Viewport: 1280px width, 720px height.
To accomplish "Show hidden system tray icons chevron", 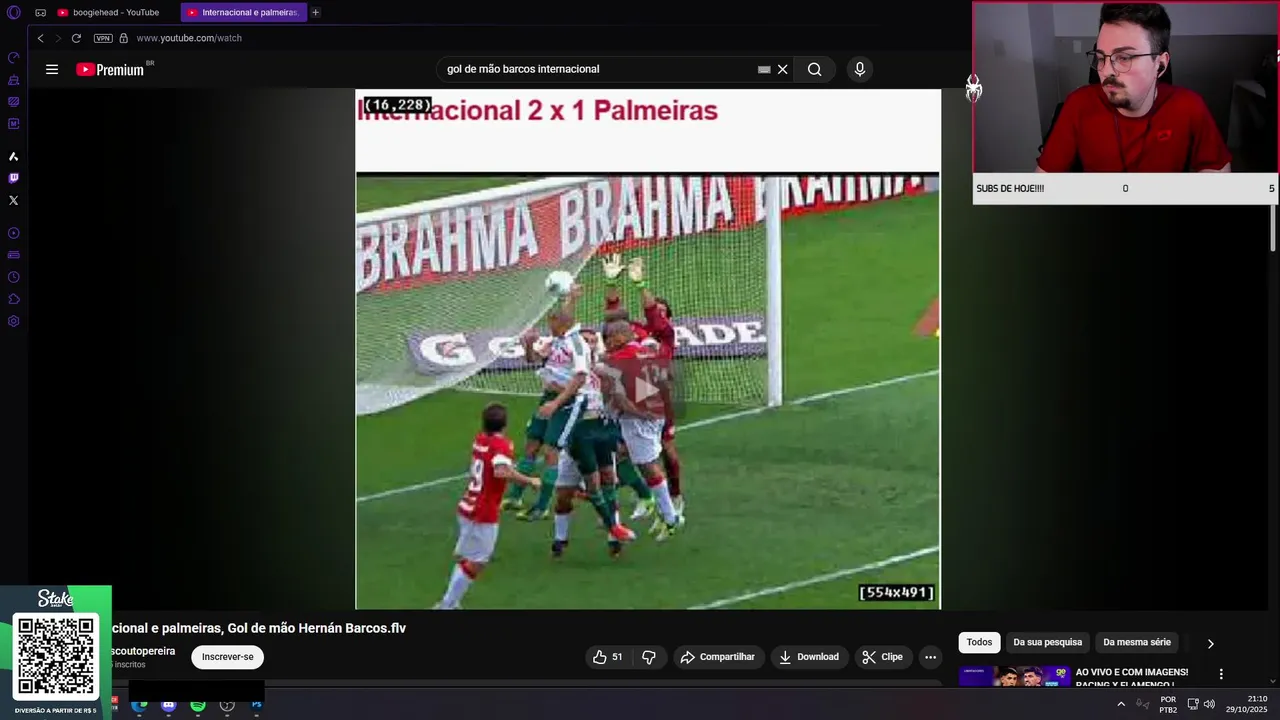I will (x=1121, y=704).
